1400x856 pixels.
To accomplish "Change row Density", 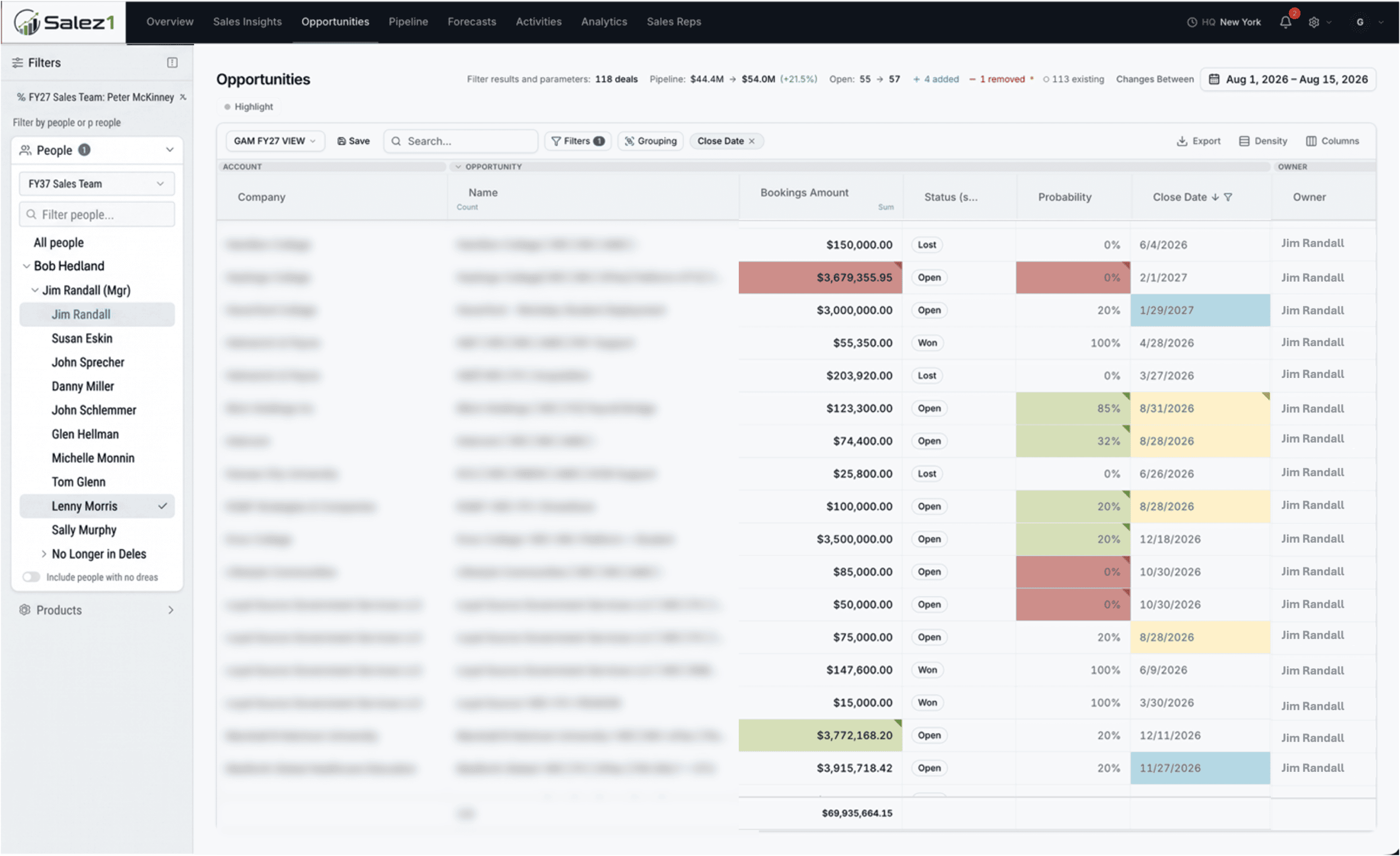I will 1263,141.
